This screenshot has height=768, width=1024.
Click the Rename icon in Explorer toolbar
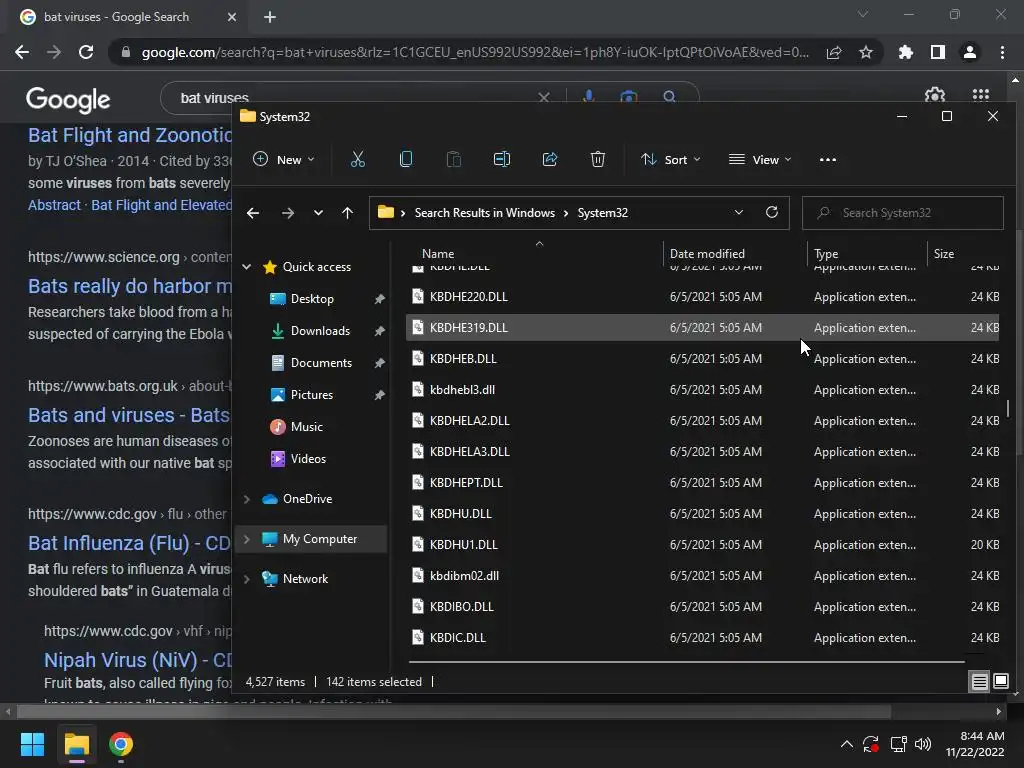[502, 159]
